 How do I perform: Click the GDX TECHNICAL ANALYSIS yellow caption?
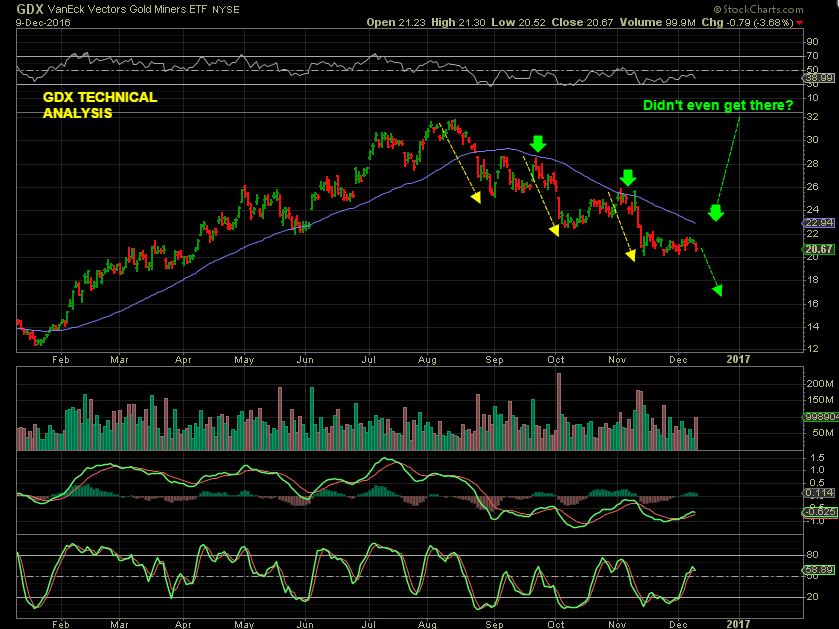point(100,105)
